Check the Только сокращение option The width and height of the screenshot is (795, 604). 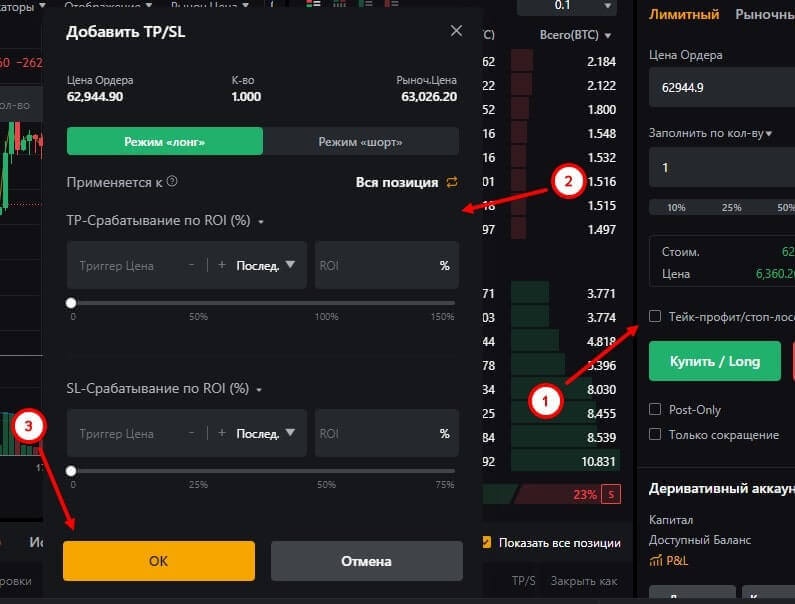click(x=655, y=434)
